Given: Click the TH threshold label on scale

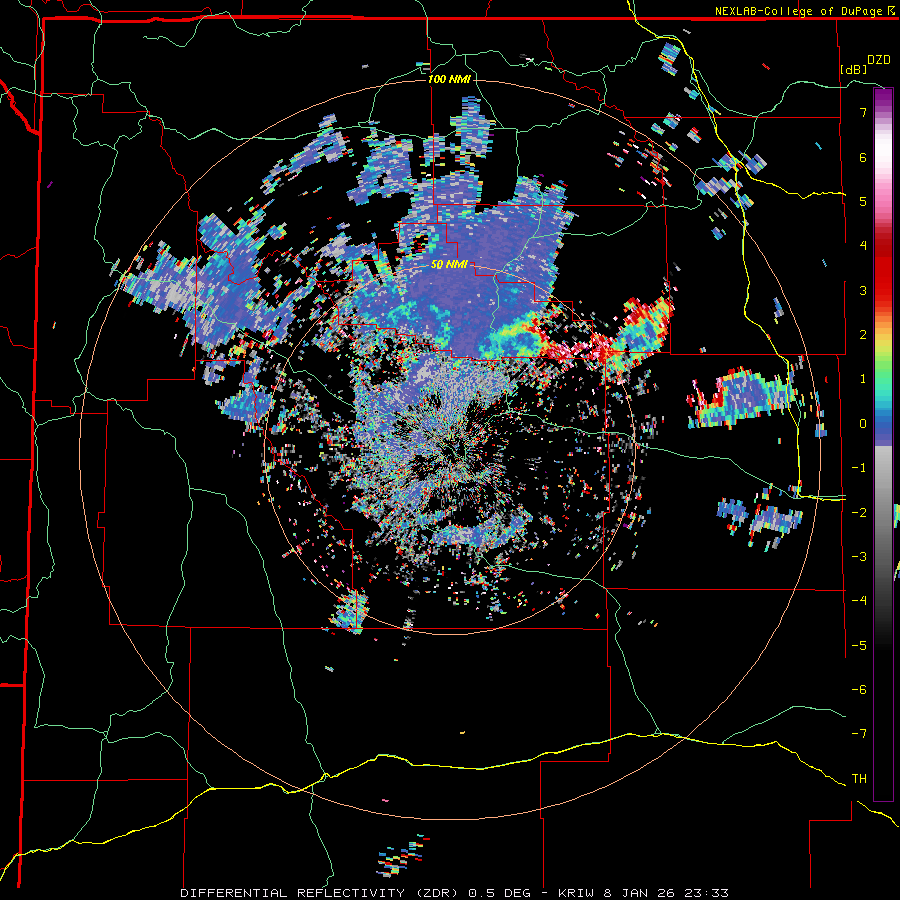Looking at the screenshot, I should click(x=859, y=778).
